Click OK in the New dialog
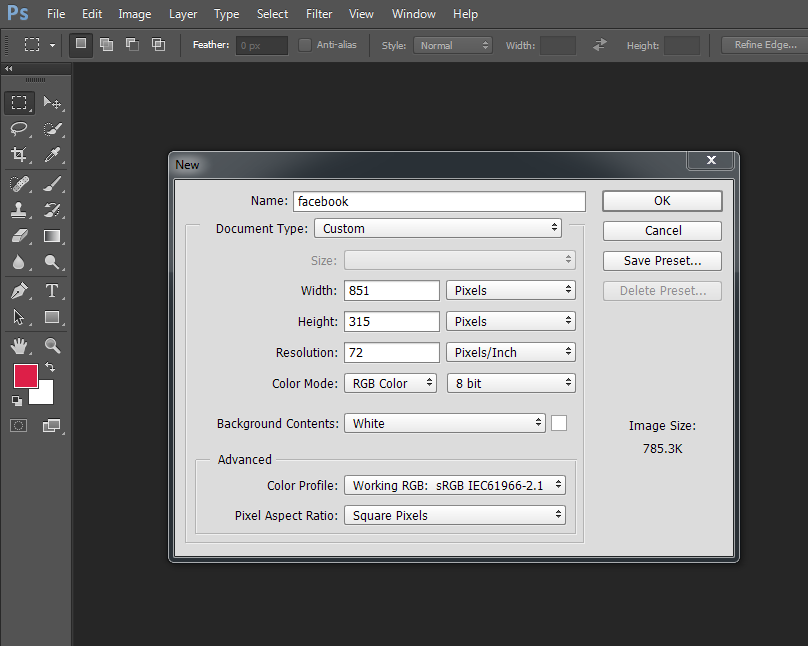The height and width of the screenshot is (646, 808). point(661,201)
